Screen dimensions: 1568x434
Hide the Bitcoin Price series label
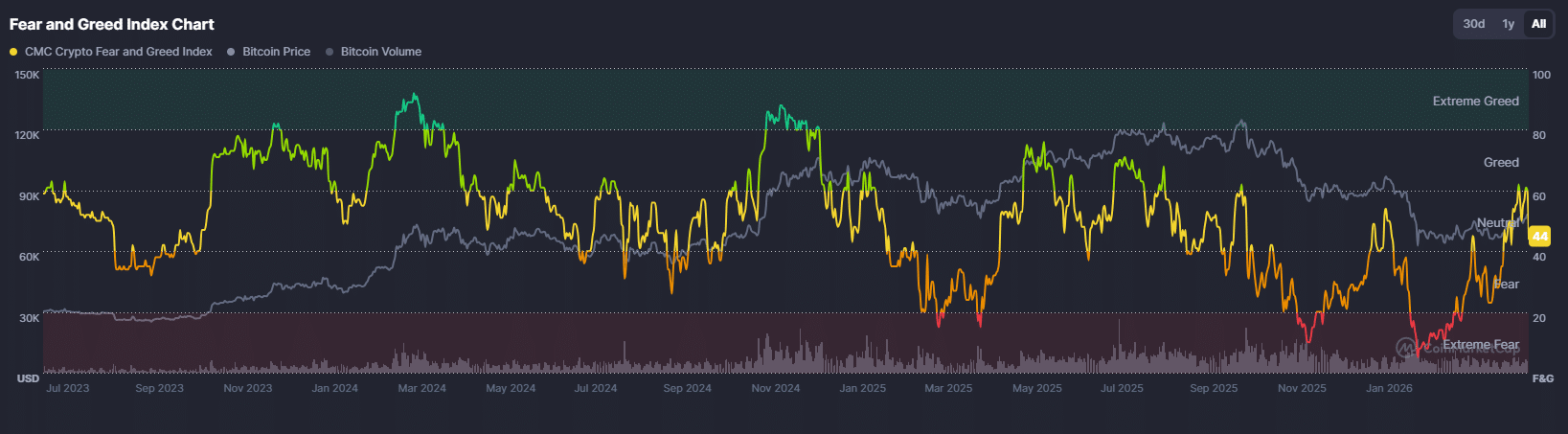[276, 52]
